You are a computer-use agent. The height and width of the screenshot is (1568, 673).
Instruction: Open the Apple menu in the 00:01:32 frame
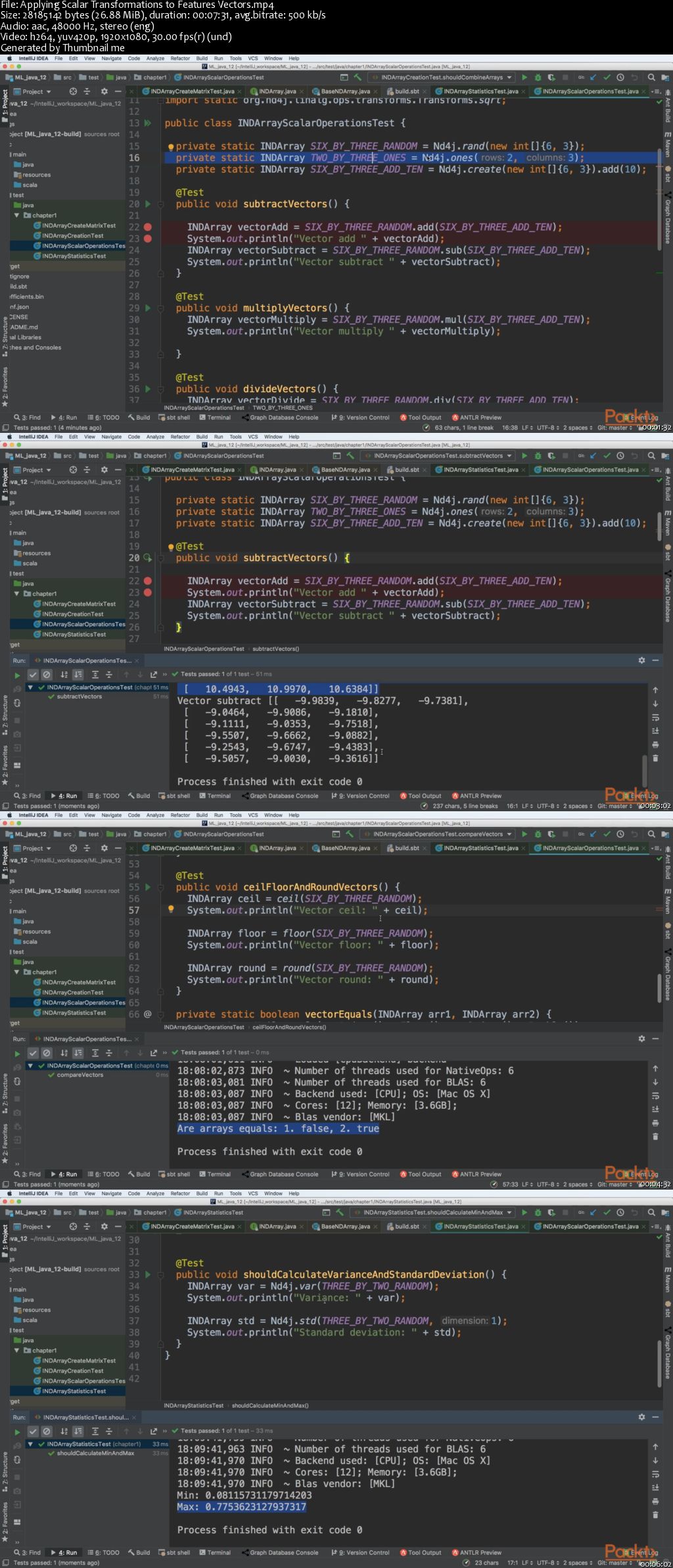tap(10, 58)
